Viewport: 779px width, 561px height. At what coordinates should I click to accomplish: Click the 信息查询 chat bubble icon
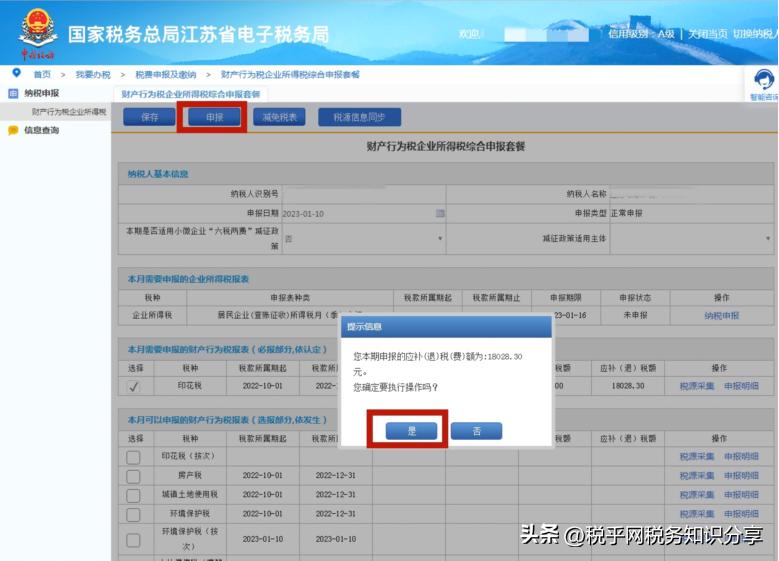tap(13, 130)
